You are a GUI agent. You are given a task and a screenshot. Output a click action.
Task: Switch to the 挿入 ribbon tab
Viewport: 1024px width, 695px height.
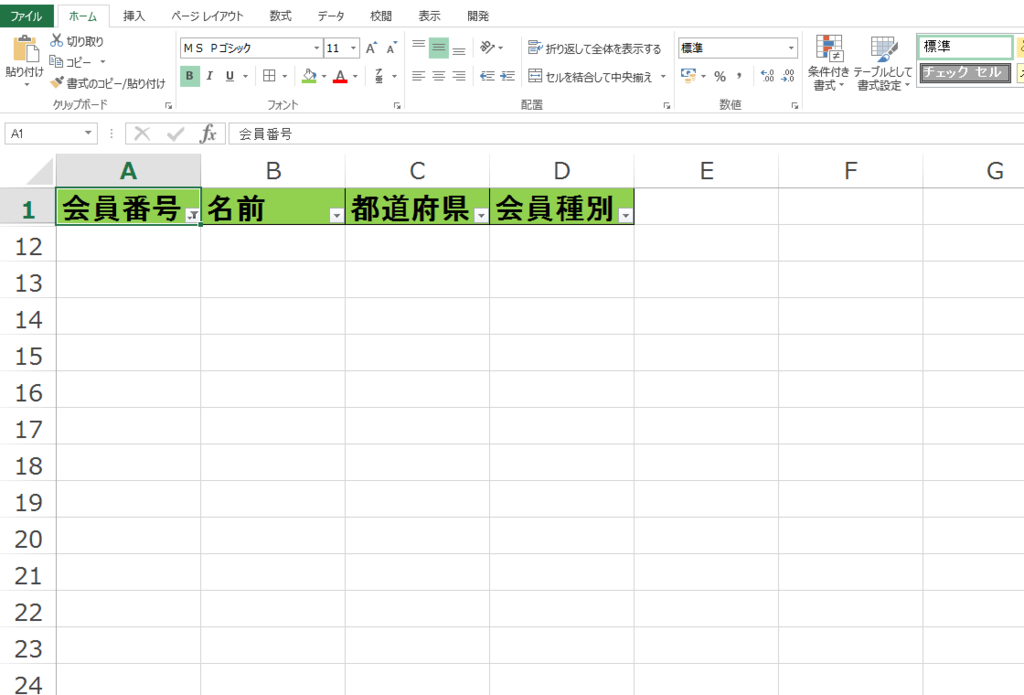pos(134,15)
